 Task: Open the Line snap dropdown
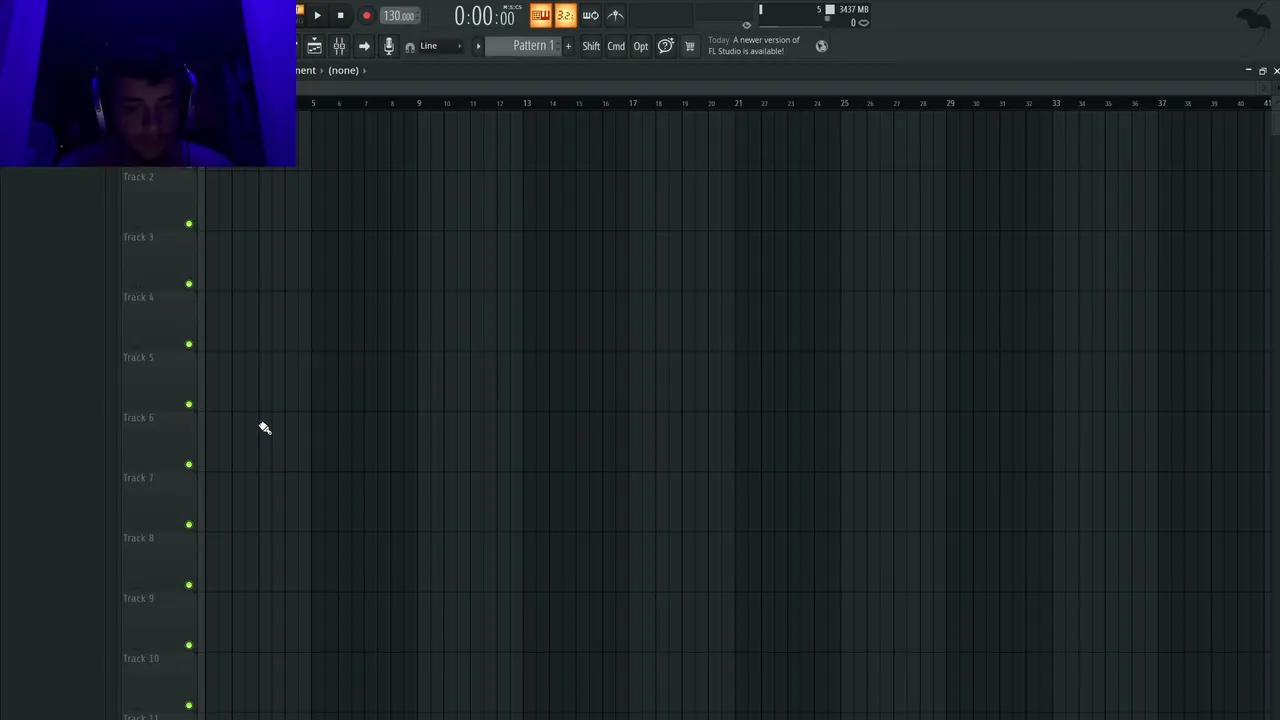coord(440,46)
